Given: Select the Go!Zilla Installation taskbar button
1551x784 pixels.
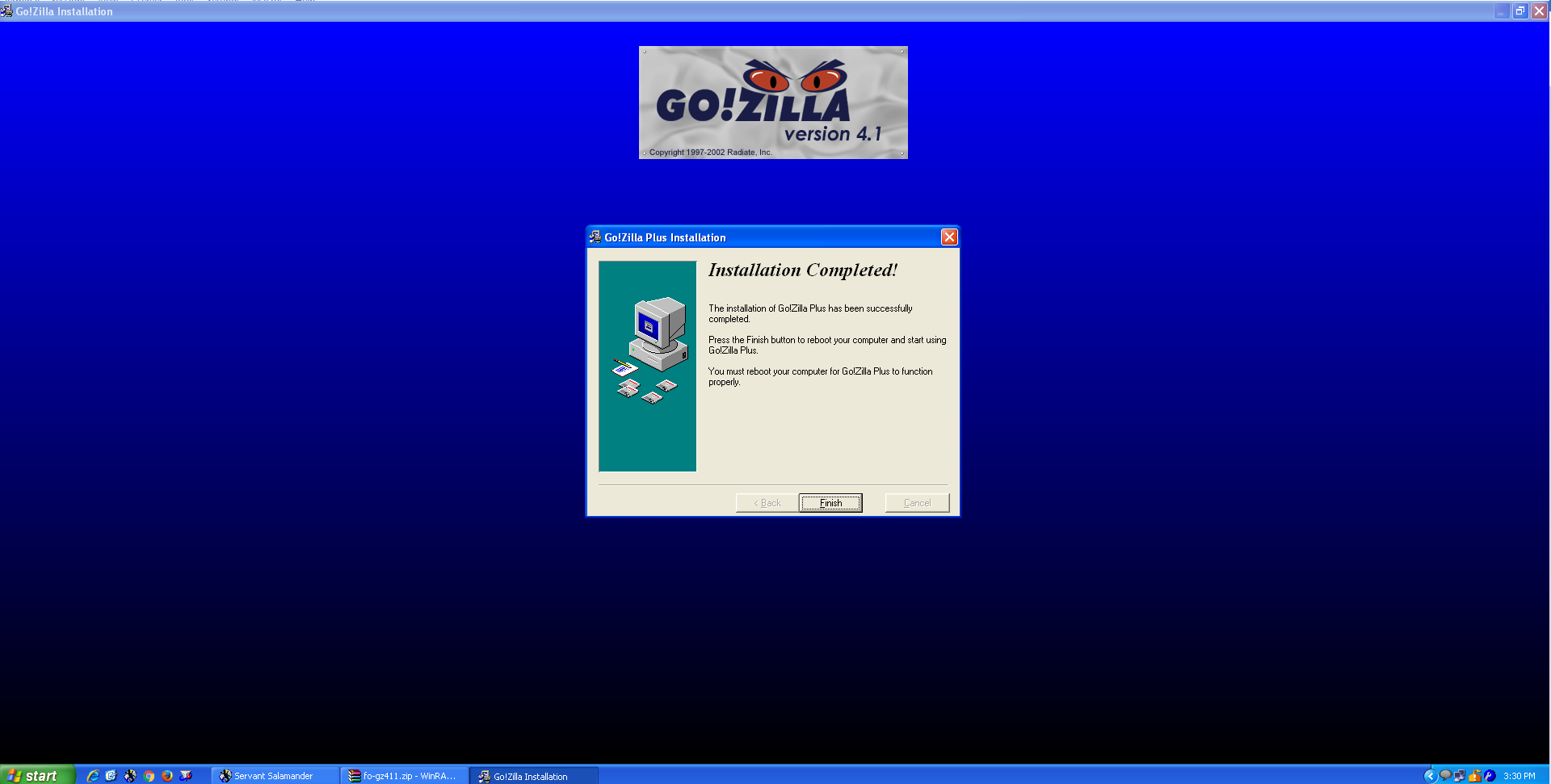Looking at the screenshot, I should [x=532, y=776].
